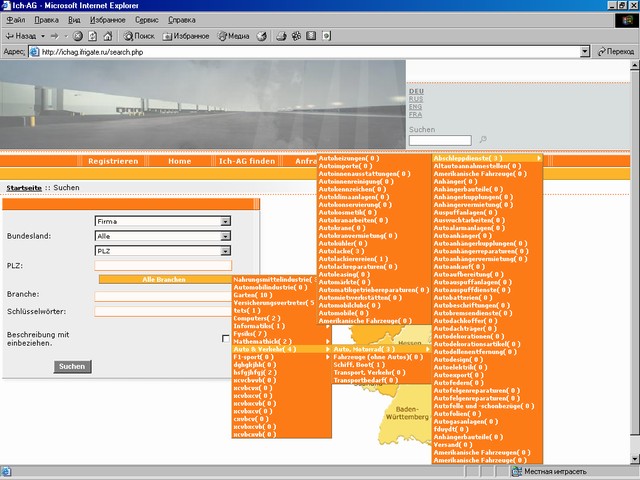
Task: Open the Ich-AG finden navigation tab
Action: click(x=247, y=161)
